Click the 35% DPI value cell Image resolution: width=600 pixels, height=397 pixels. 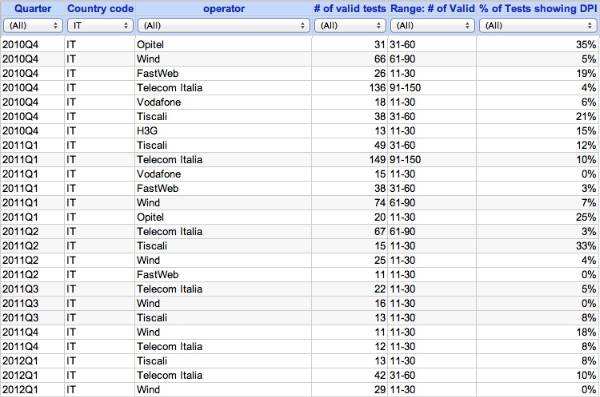pyautogui.click(x=537, y=44)
